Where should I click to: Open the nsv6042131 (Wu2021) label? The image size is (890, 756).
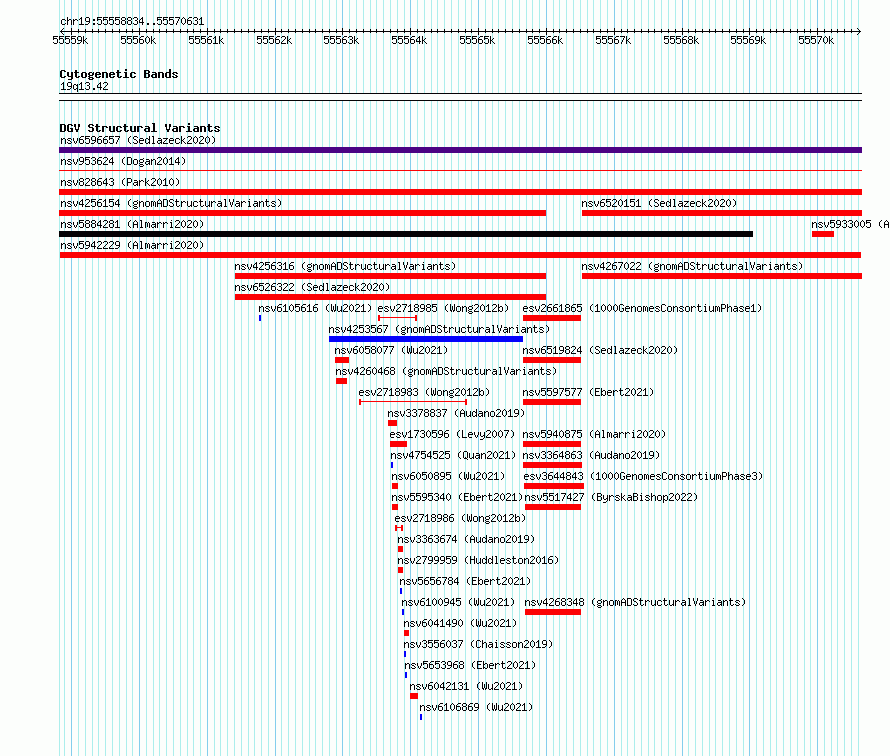466,686
